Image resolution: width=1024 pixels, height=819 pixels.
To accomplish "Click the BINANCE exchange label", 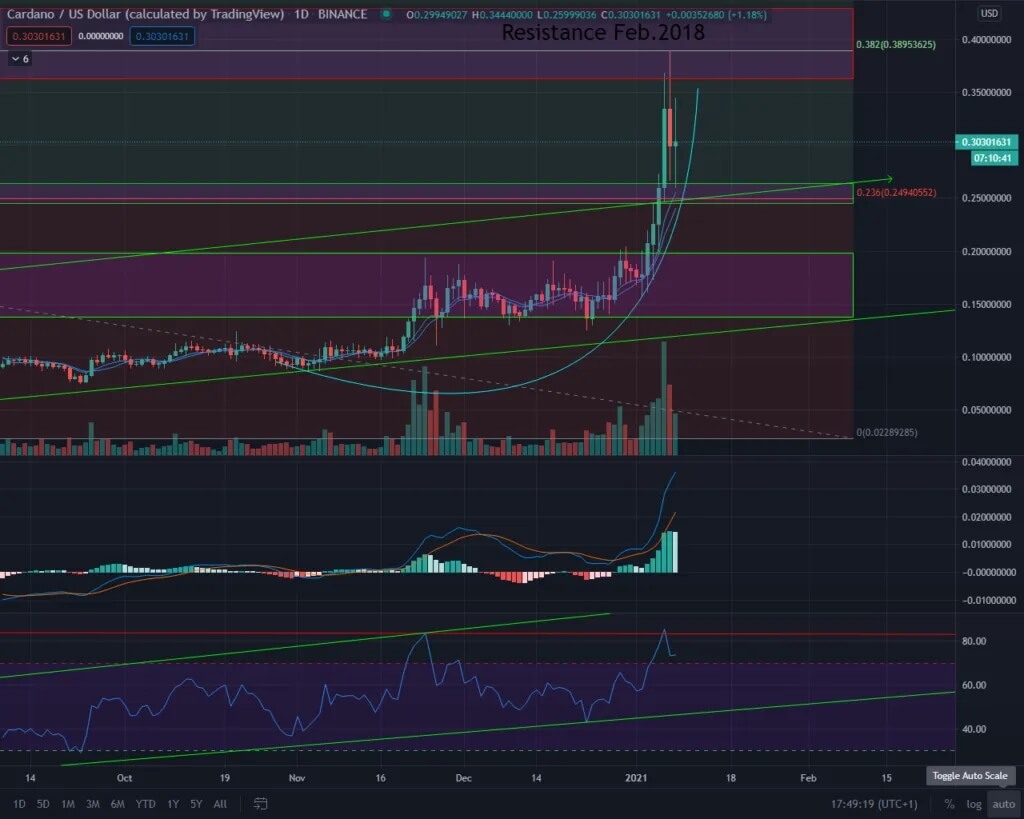I will [342, 14].
